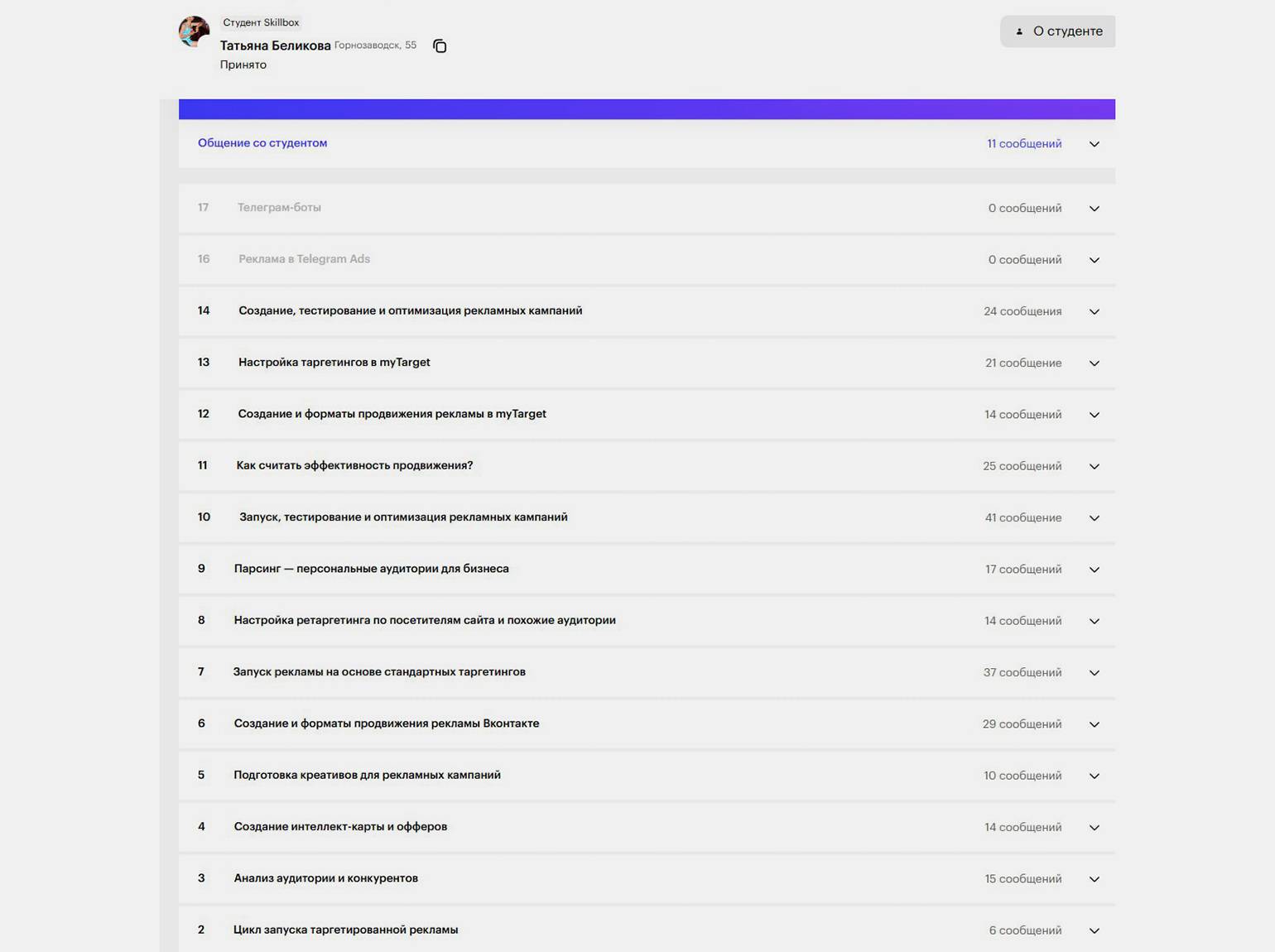Open Создание и форматы продвижения рекламы Вконтакте
The height and width of the screenshot is (952, 1275).
[647, 724]
